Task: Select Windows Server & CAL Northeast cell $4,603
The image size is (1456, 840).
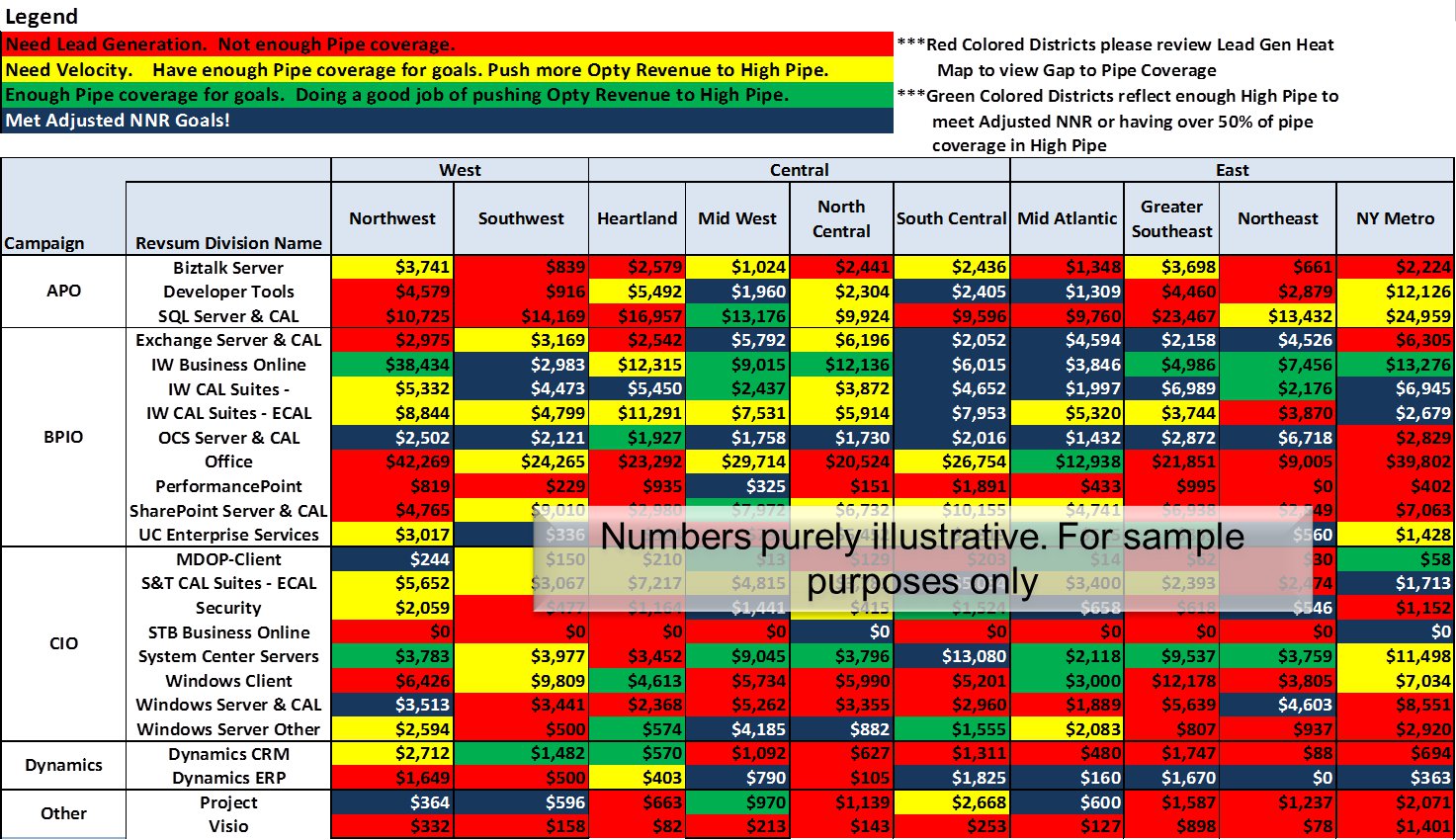Action: (1278, 705)
